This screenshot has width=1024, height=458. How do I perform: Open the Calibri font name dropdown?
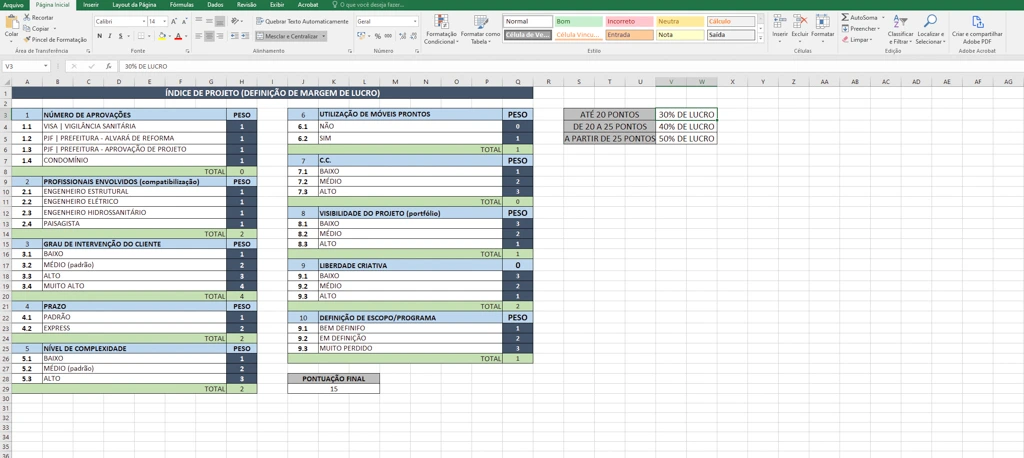click(x=143, y=21)
